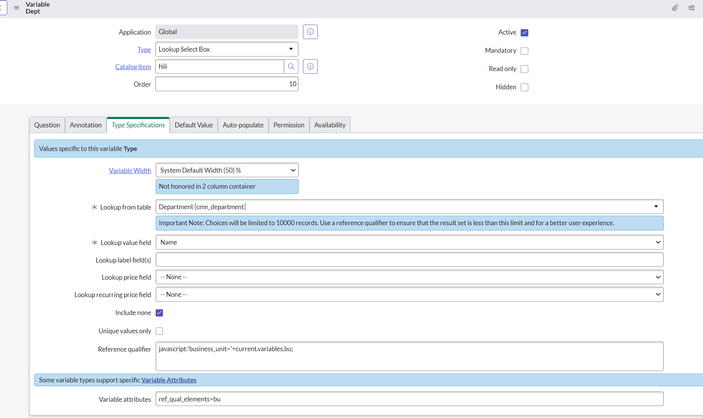This screenshot has width=703, height=418.
Task: Click Catalog item lookup search icon
Action: 291,67
